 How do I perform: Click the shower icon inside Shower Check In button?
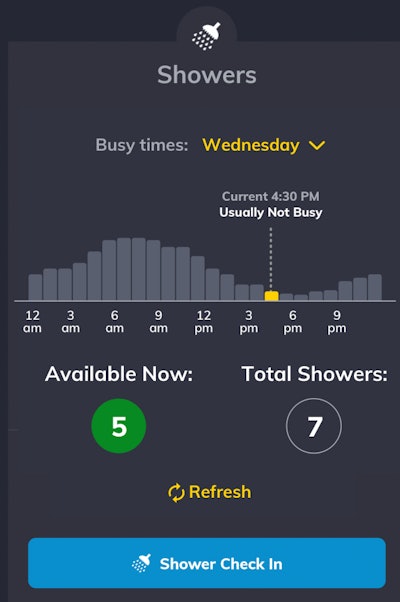(x=141, y=564)
